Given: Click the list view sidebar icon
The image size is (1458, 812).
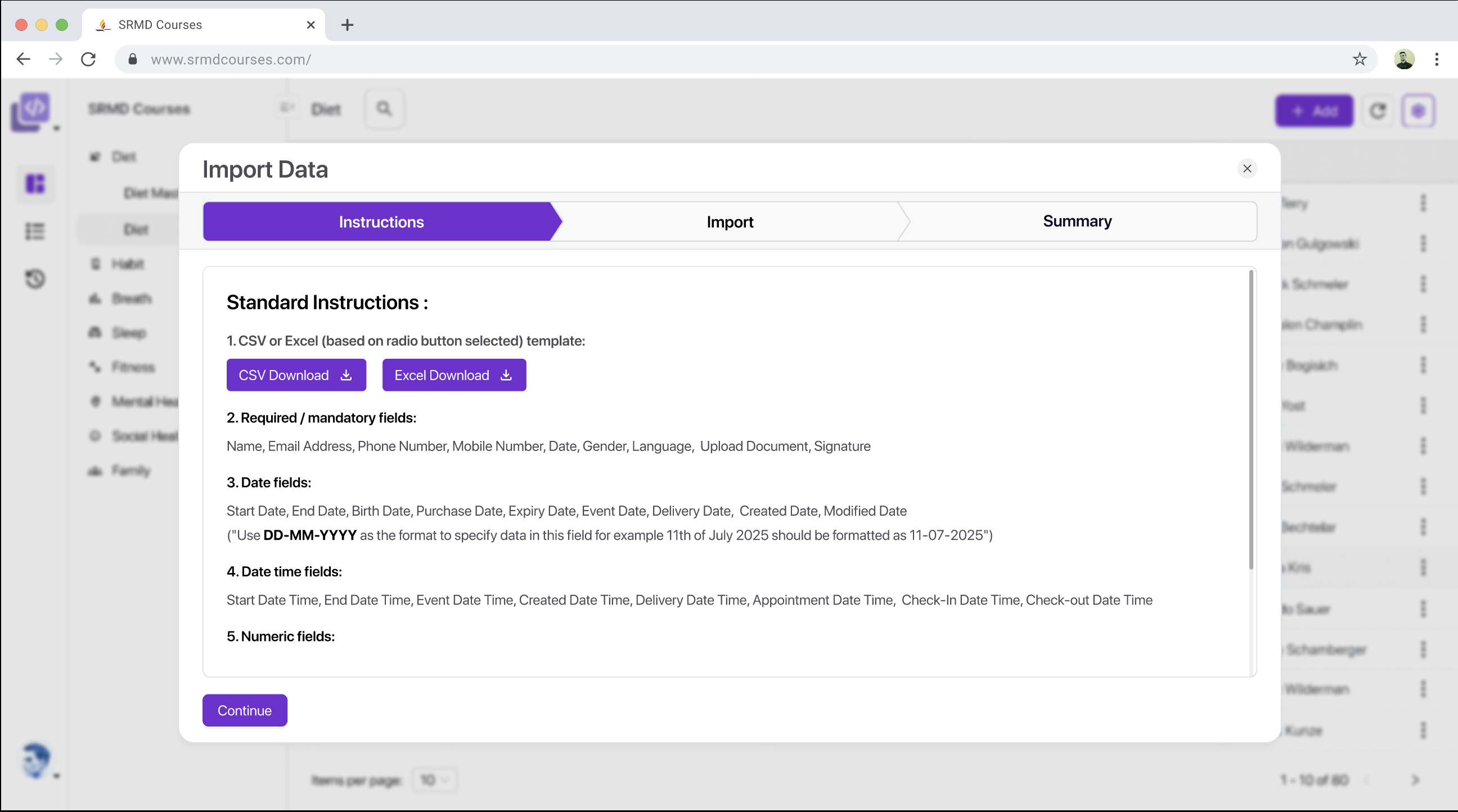Looking at the screenshot, I should coord(35,231).
